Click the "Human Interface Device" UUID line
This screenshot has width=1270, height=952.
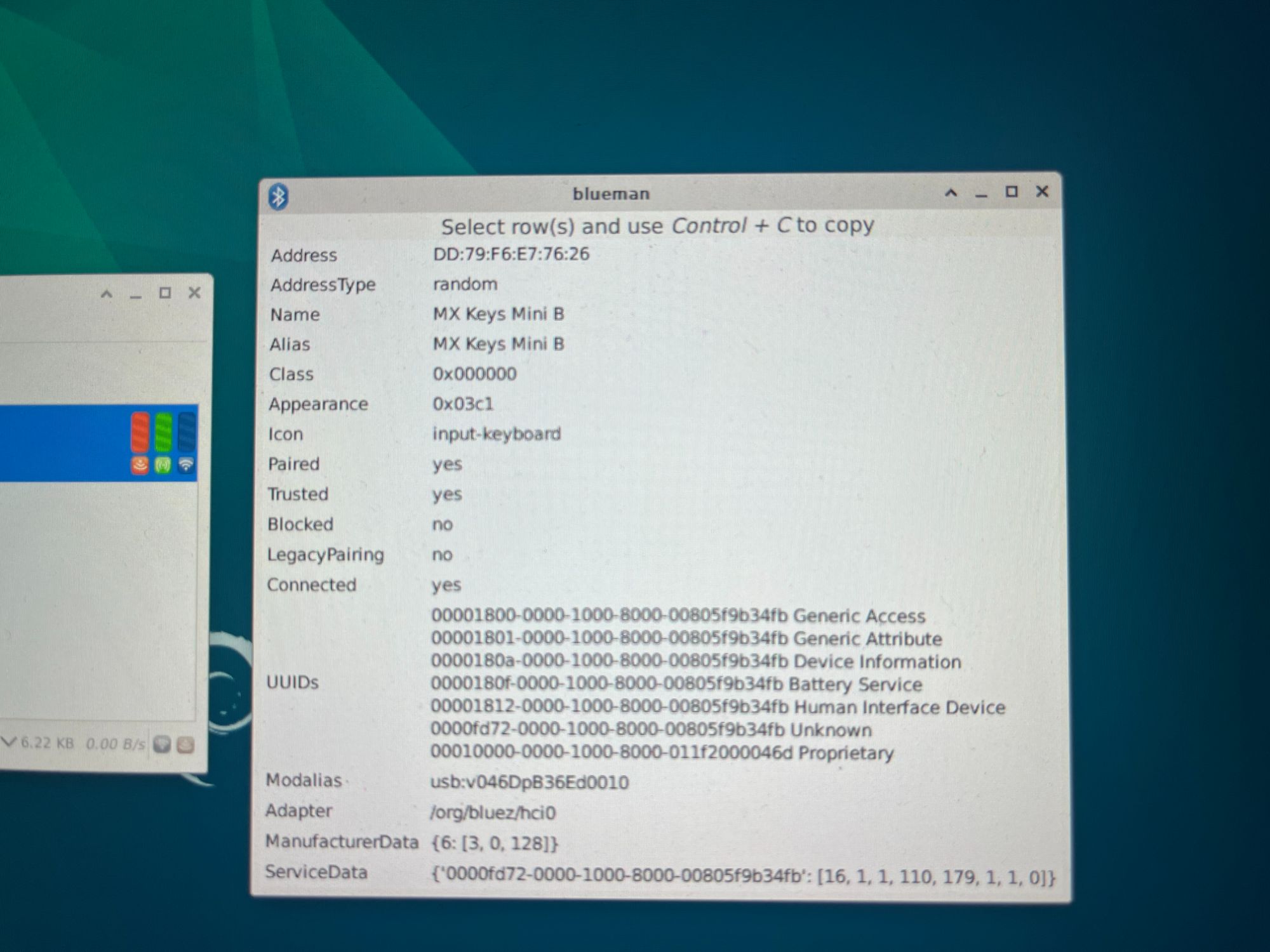coord(718,707)
